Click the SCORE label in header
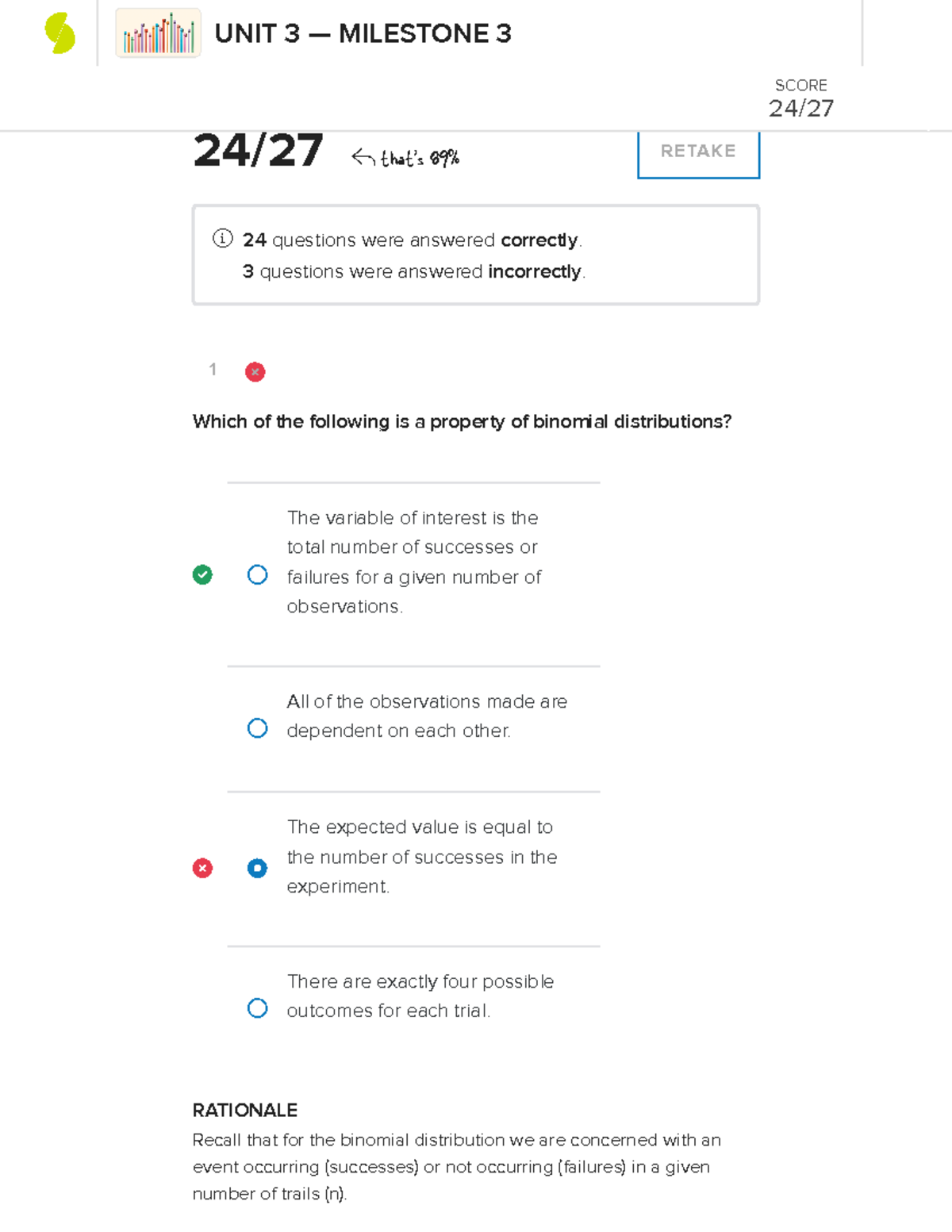Screen dimensions: 952x1232 [x=800, y=85]
